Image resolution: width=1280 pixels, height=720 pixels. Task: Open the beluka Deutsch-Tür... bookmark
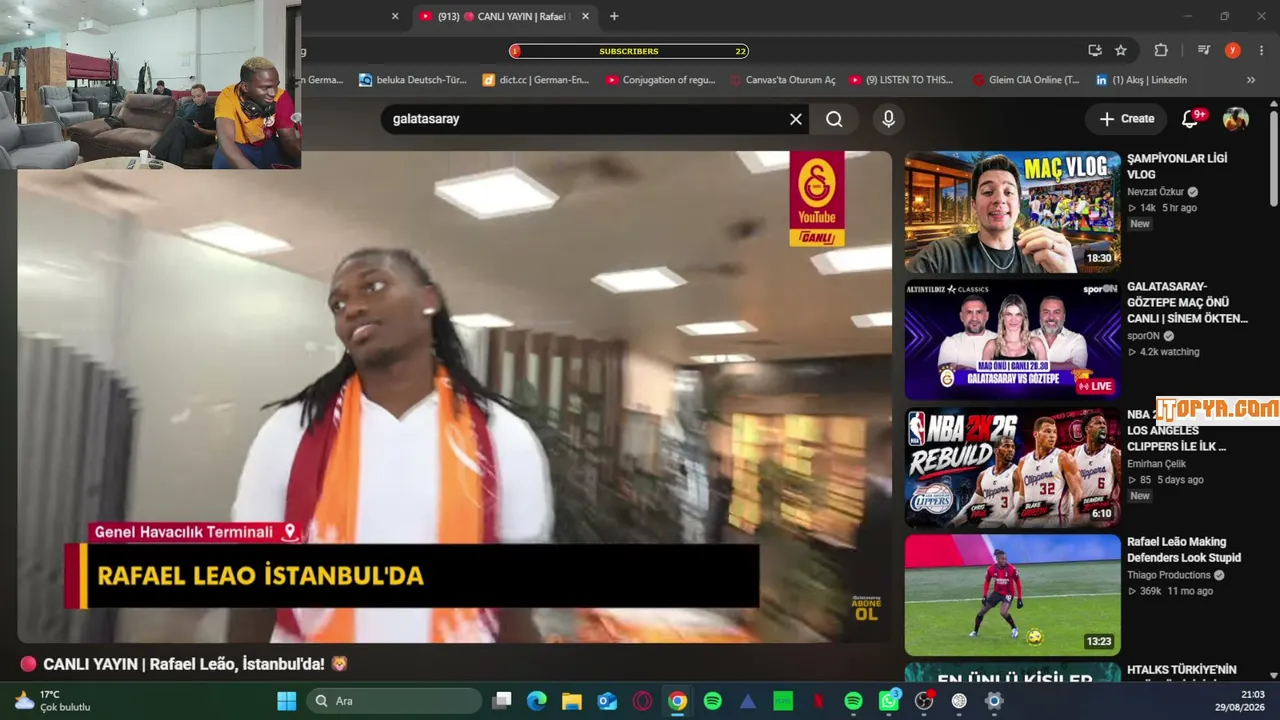[x=413, y=80]
